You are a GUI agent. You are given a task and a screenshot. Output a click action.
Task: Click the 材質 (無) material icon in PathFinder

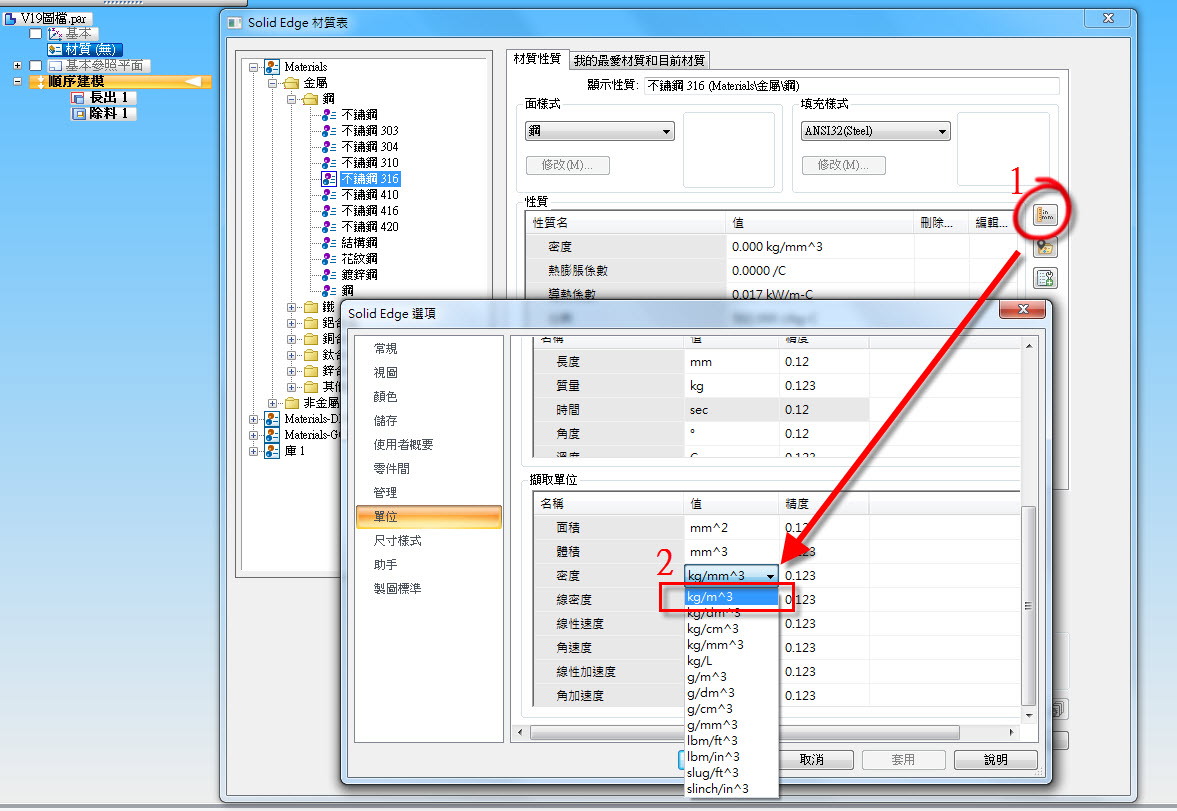tap(55, 50)
